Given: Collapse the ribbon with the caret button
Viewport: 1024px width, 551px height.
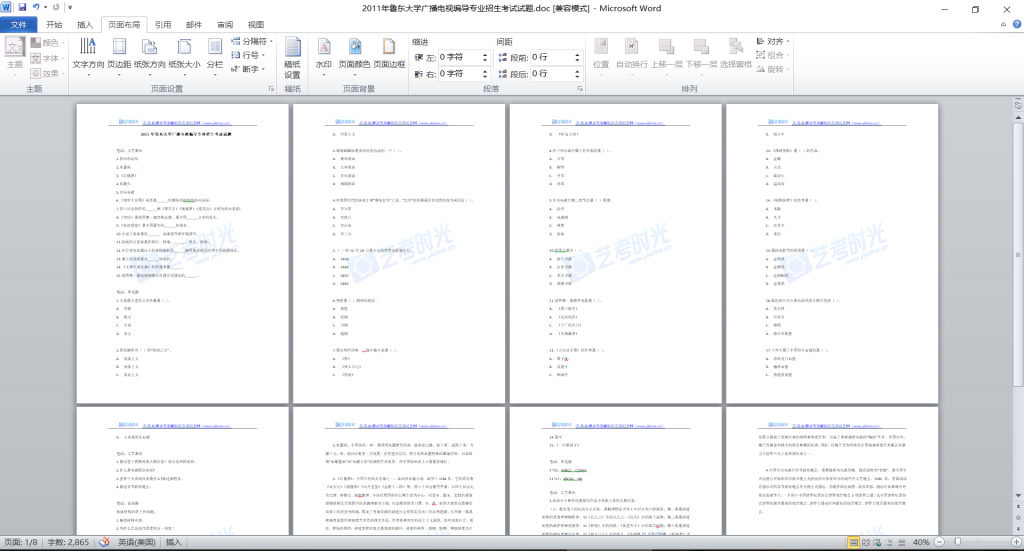Looking at the screenshot, I should (1000, 24).
